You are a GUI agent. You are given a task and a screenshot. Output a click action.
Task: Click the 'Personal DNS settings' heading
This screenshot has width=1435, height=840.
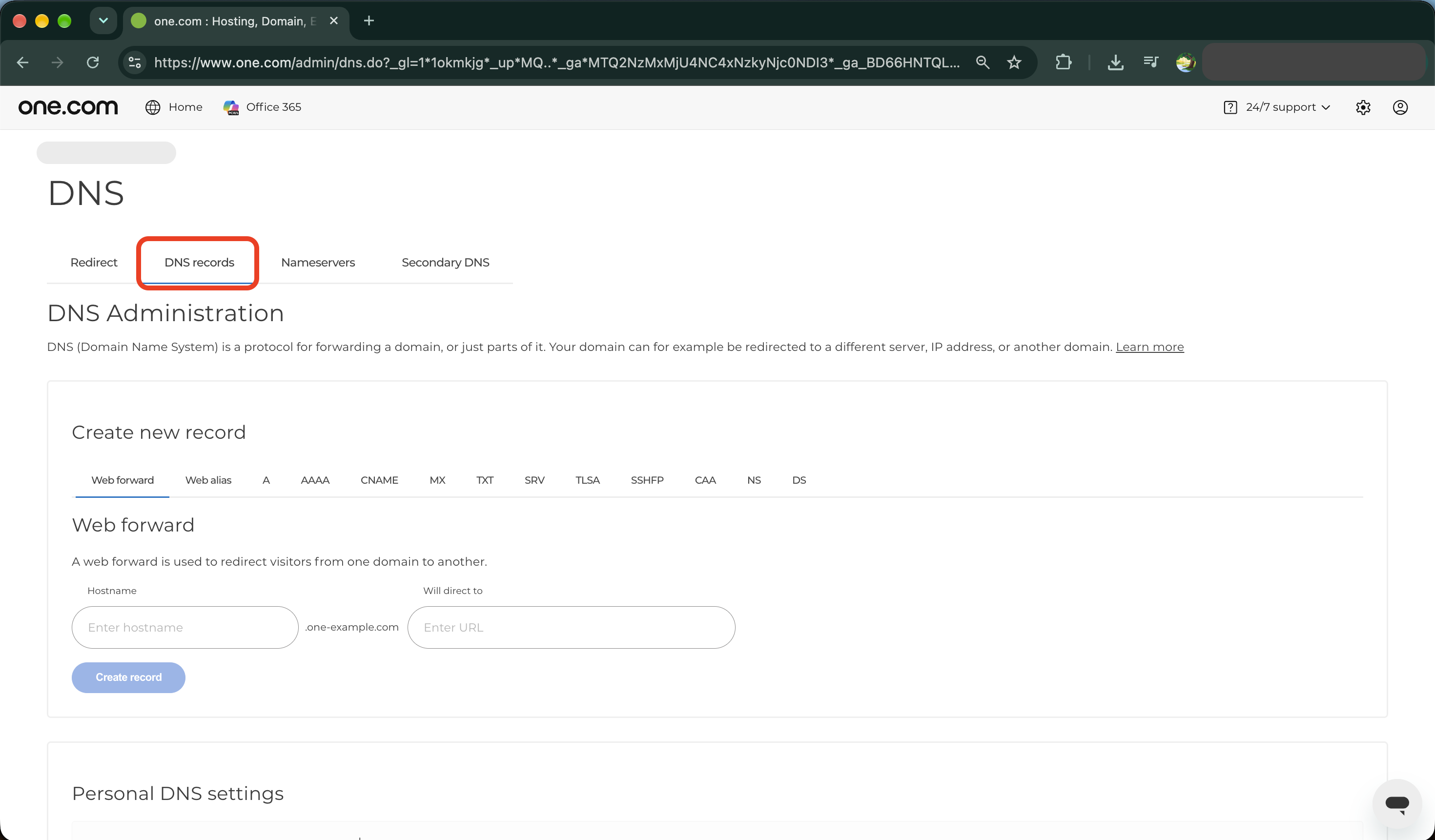click(x=178, y=793)
